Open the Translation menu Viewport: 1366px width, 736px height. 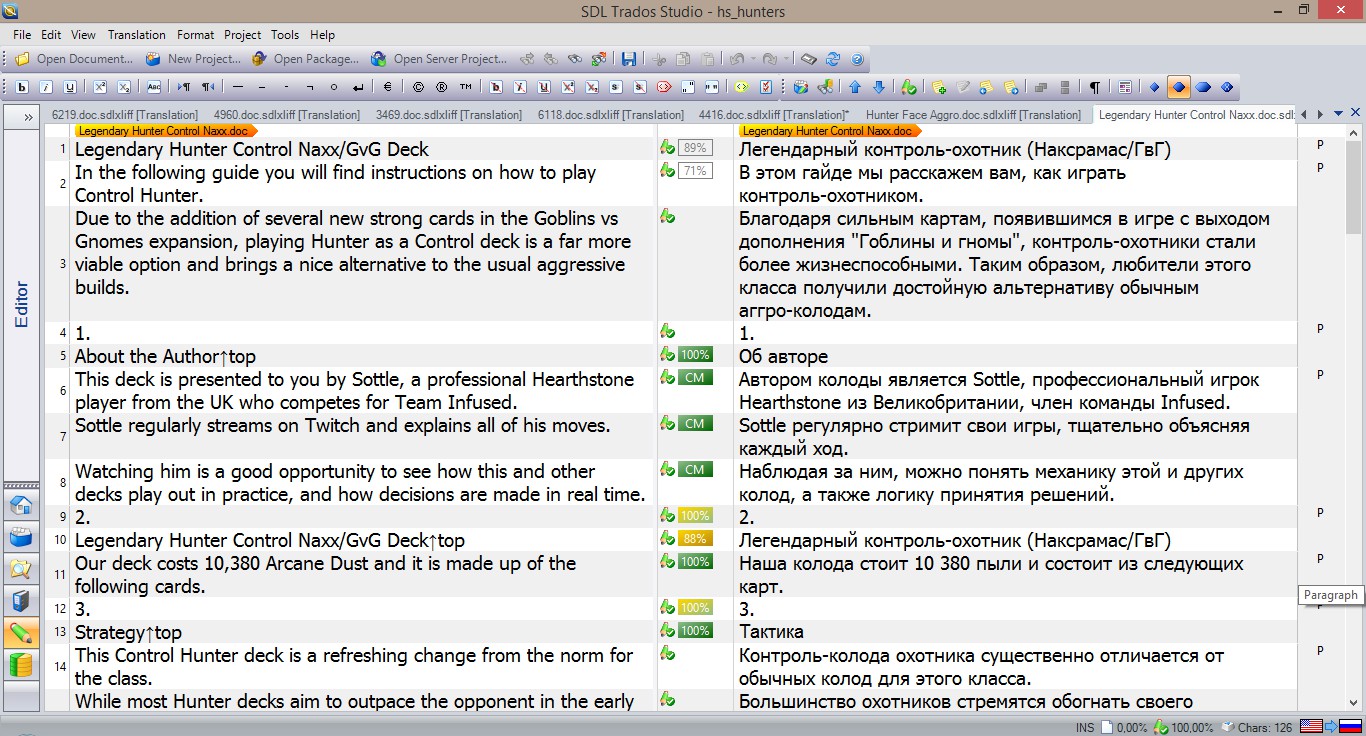137,35
